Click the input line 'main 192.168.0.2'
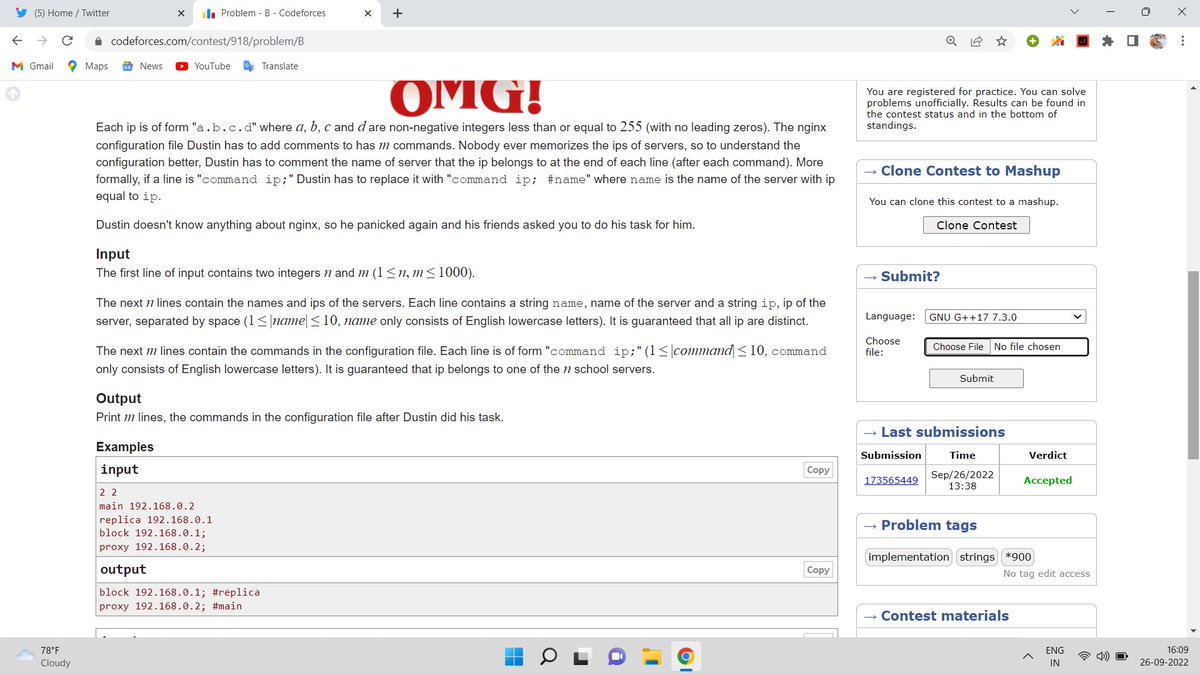This screenshot has height=675, width=1200. [x=147, y=506]
